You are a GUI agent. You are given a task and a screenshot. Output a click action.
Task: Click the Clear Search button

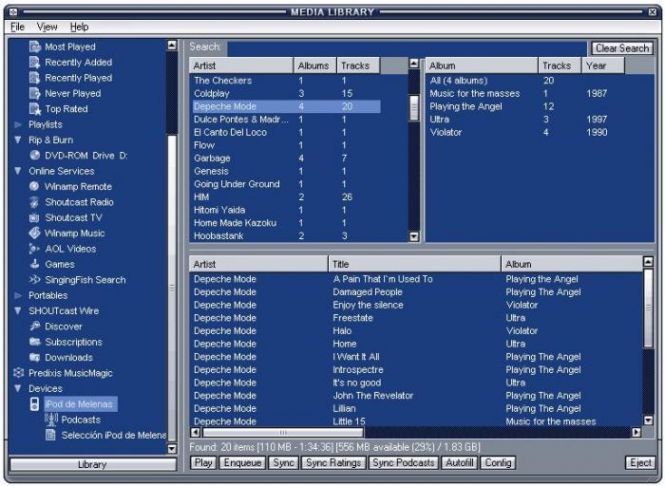pos(622,48)
